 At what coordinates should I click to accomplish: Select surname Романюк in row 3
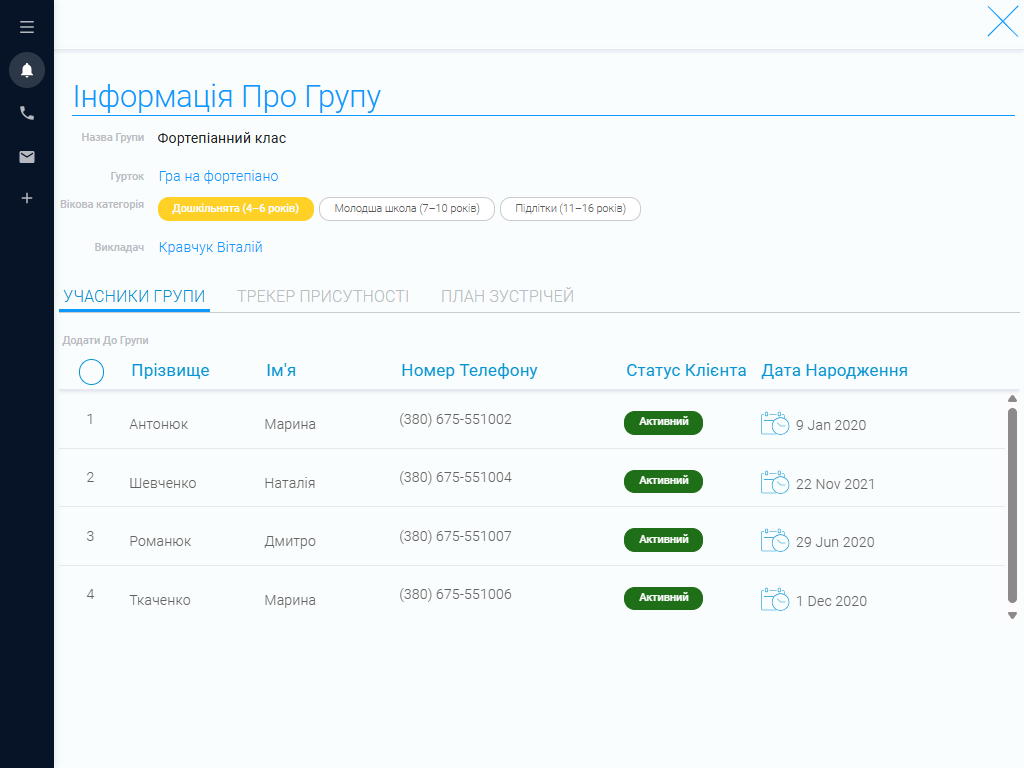(160, 541)
